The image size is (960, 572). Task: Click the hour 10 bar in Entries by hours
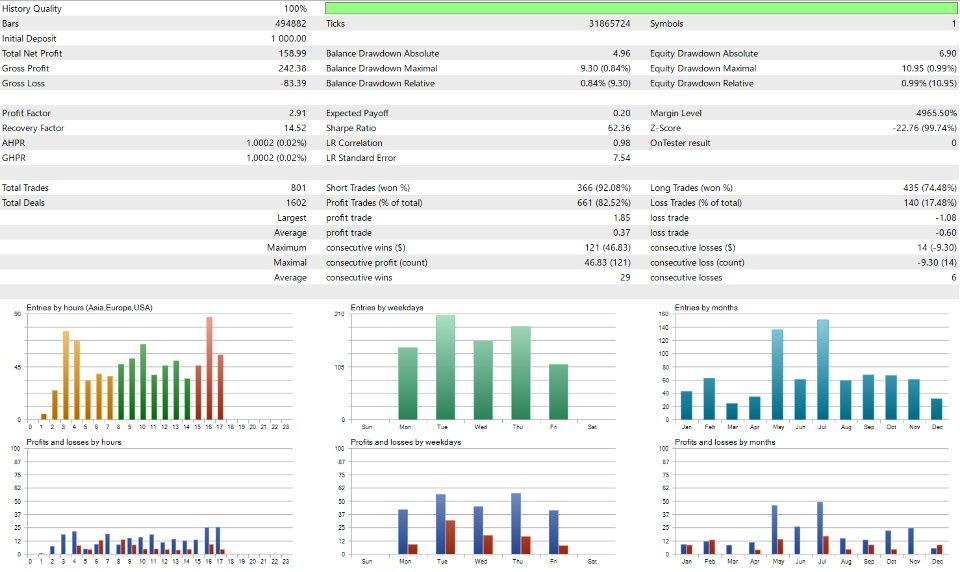(x=143, y=382)
